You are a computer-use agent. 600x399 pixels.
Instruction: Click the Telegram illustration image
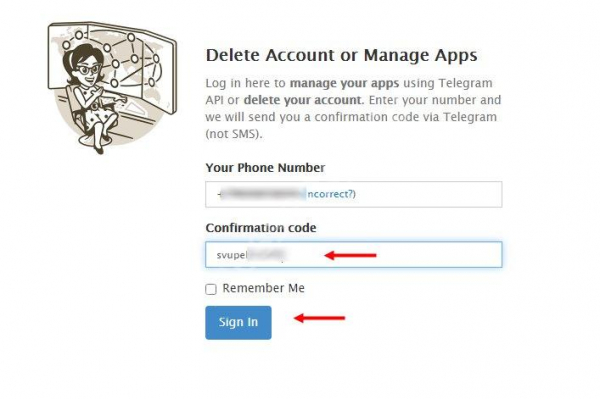tap(112, 88)
